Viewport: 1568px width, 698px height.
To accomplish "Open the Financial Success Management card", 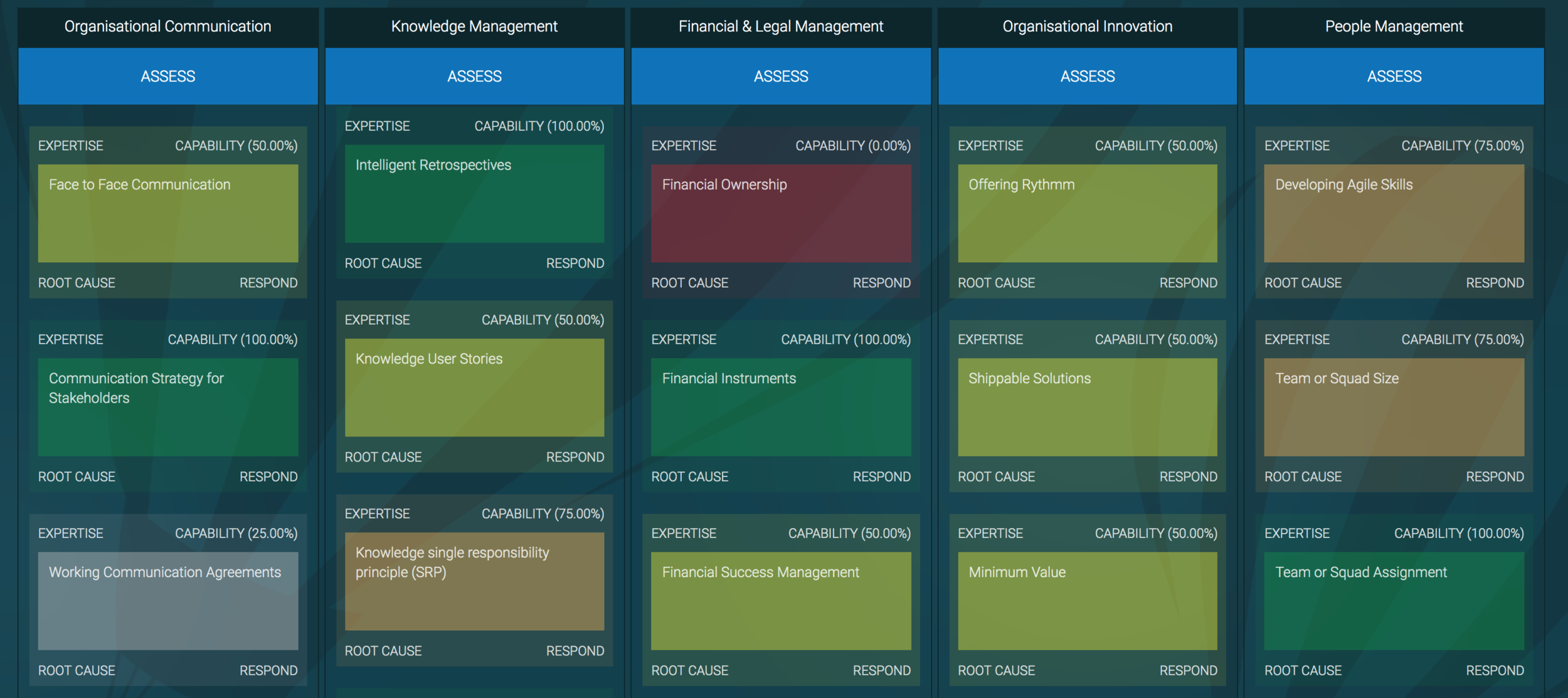I will (x=781, y=601).
